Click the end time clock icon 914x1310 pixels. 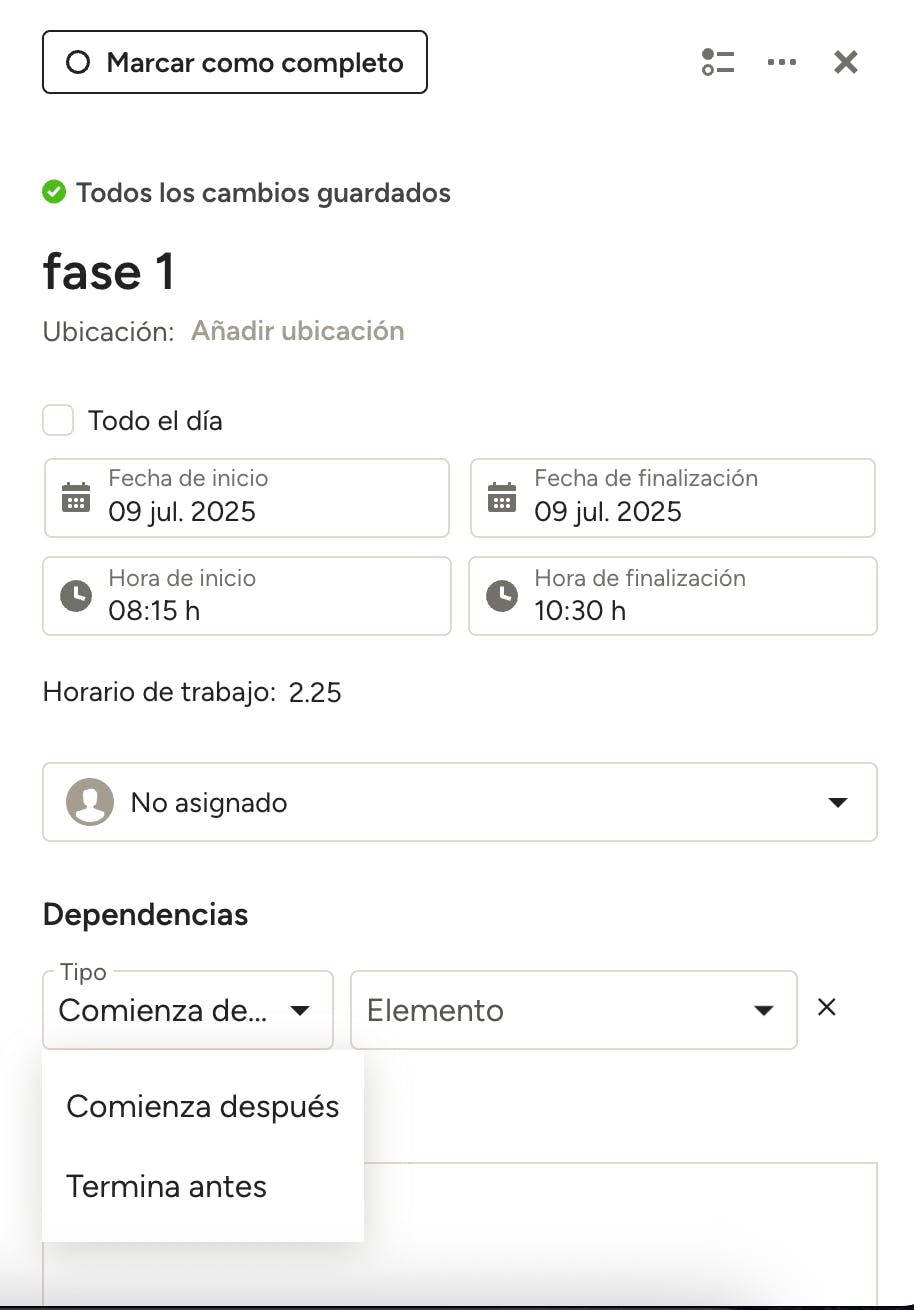pyautogui.click(x=502, y=596)
